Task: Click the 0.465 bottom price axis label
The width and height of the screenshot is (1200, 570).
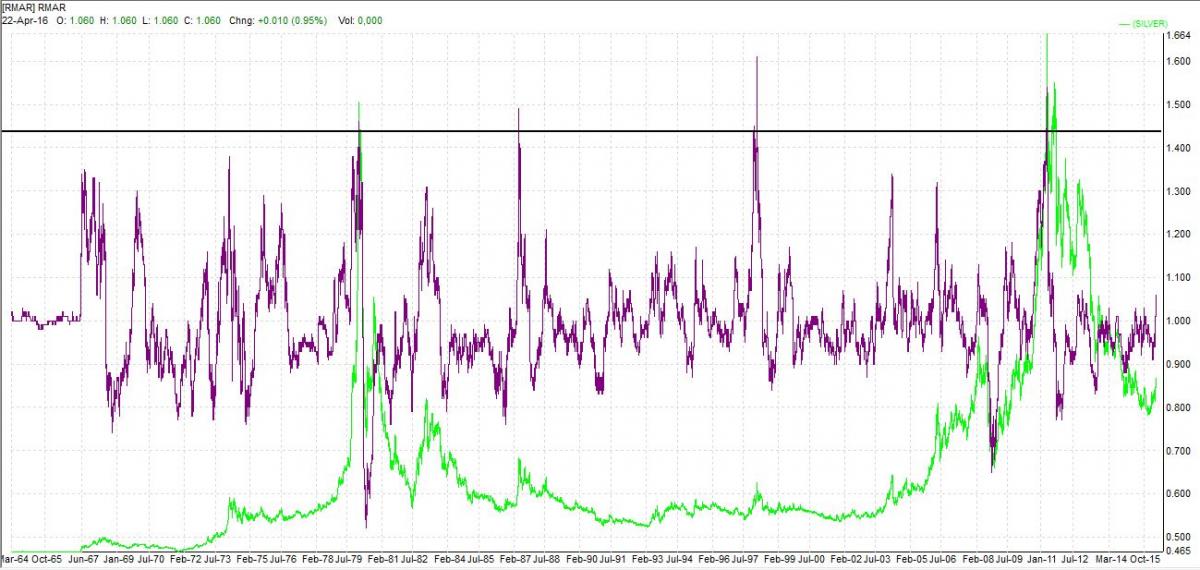Action: (x=1179, y=551)
